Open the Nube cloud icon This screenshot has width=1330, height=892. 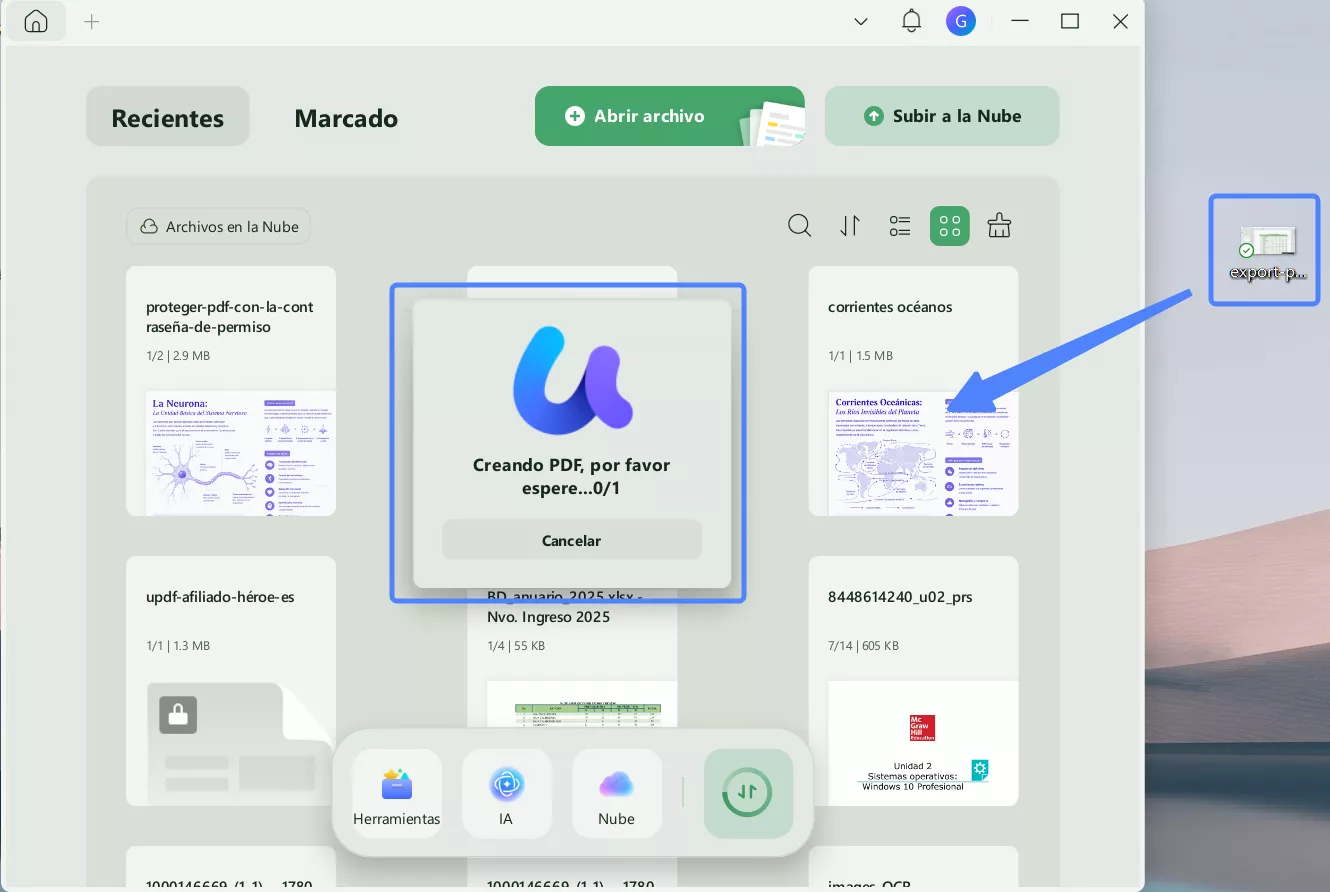[617, 794]
